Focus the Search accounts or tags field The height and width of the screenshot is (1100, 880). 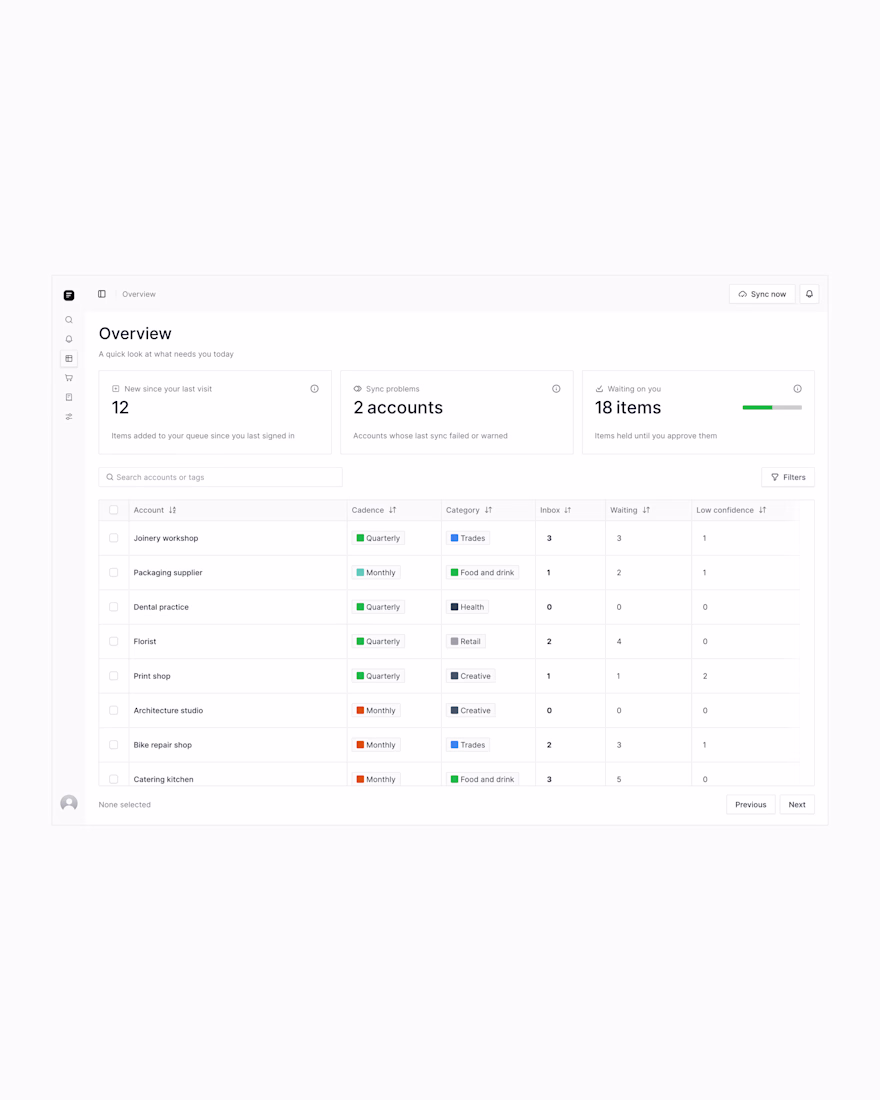(220, 477)
